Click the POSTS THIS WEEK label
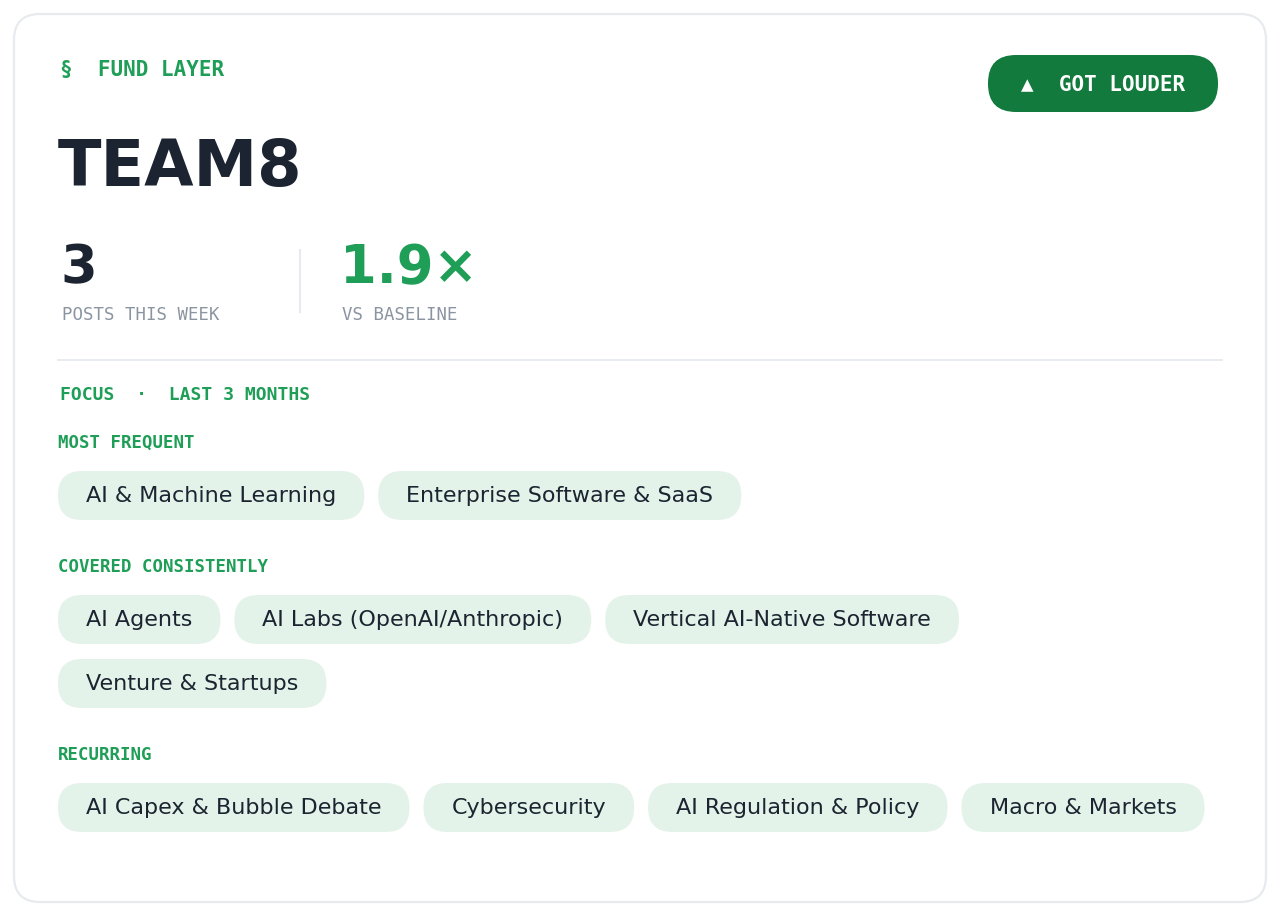This screenshot has height=916, width=1280. click(x=140, y=315)
